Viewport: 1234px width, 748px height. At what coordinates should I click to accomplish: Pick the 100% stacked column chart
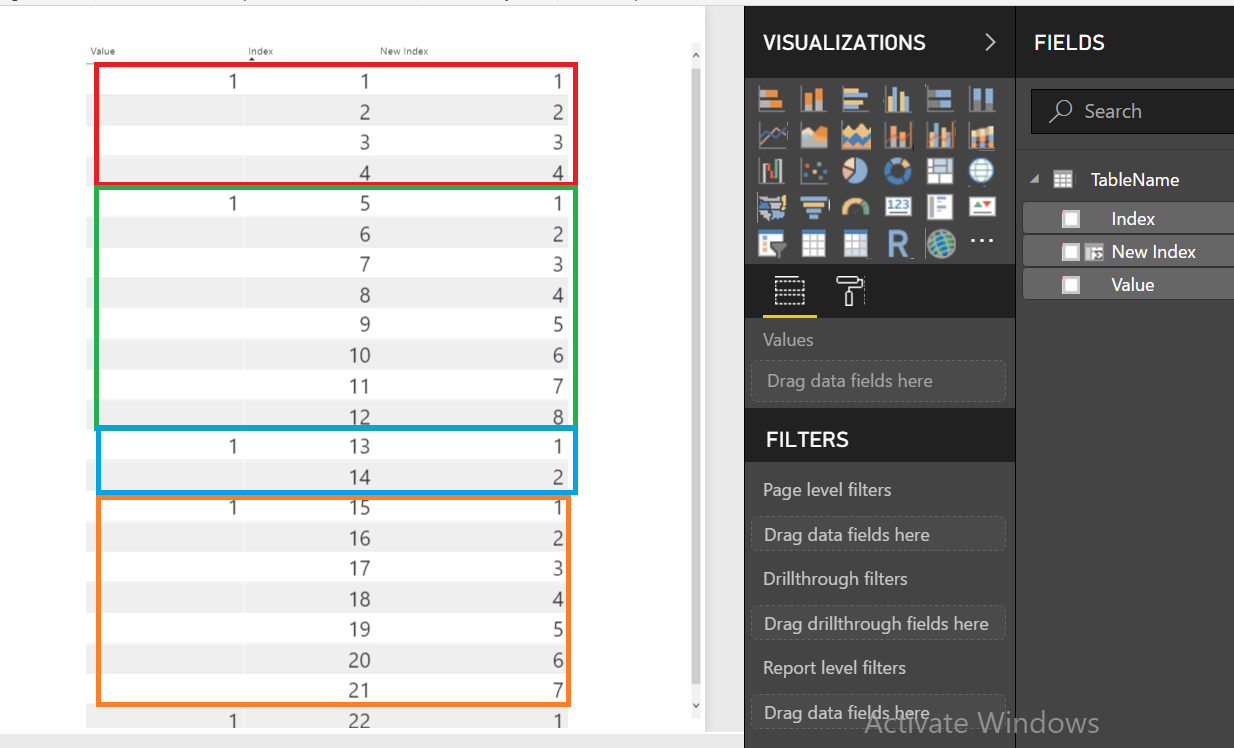click(982, 99)
